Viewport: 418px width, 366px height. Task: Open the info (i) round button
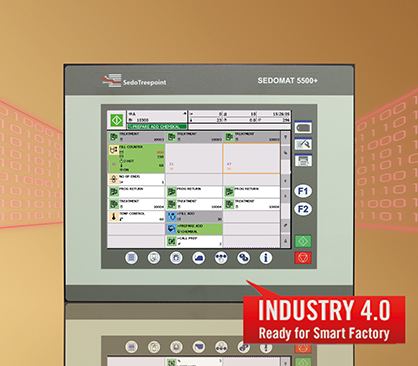point(266,258)
